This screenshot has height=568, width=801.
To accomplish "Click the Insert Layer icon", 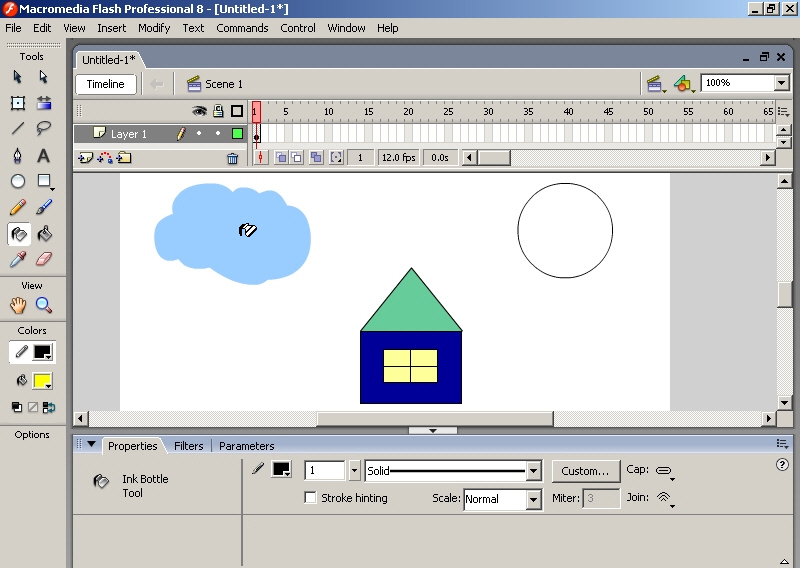I will 85,158.
